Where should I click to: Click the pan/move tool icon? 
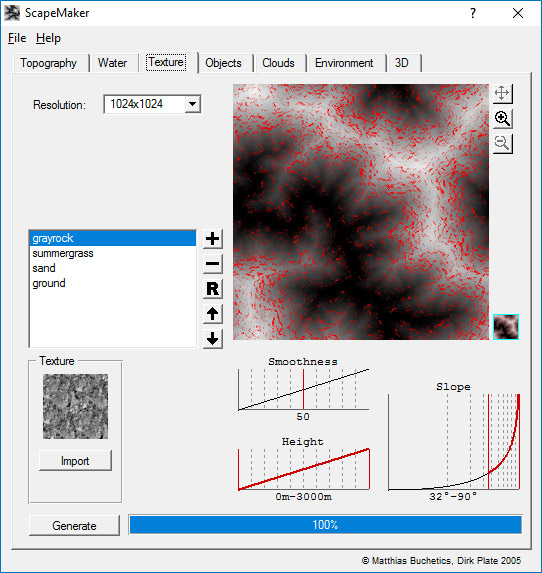(x=503, y=94)
